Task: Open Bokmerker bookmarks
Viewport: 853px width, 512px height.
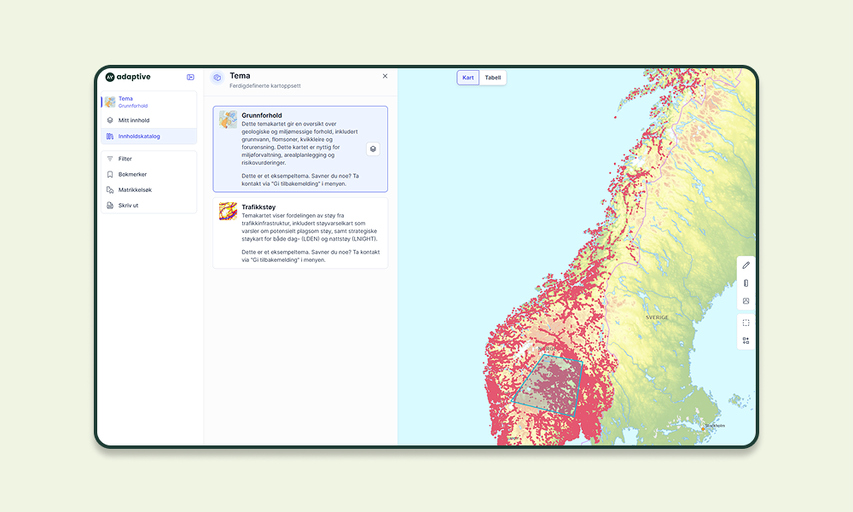Action: point(132,174)
